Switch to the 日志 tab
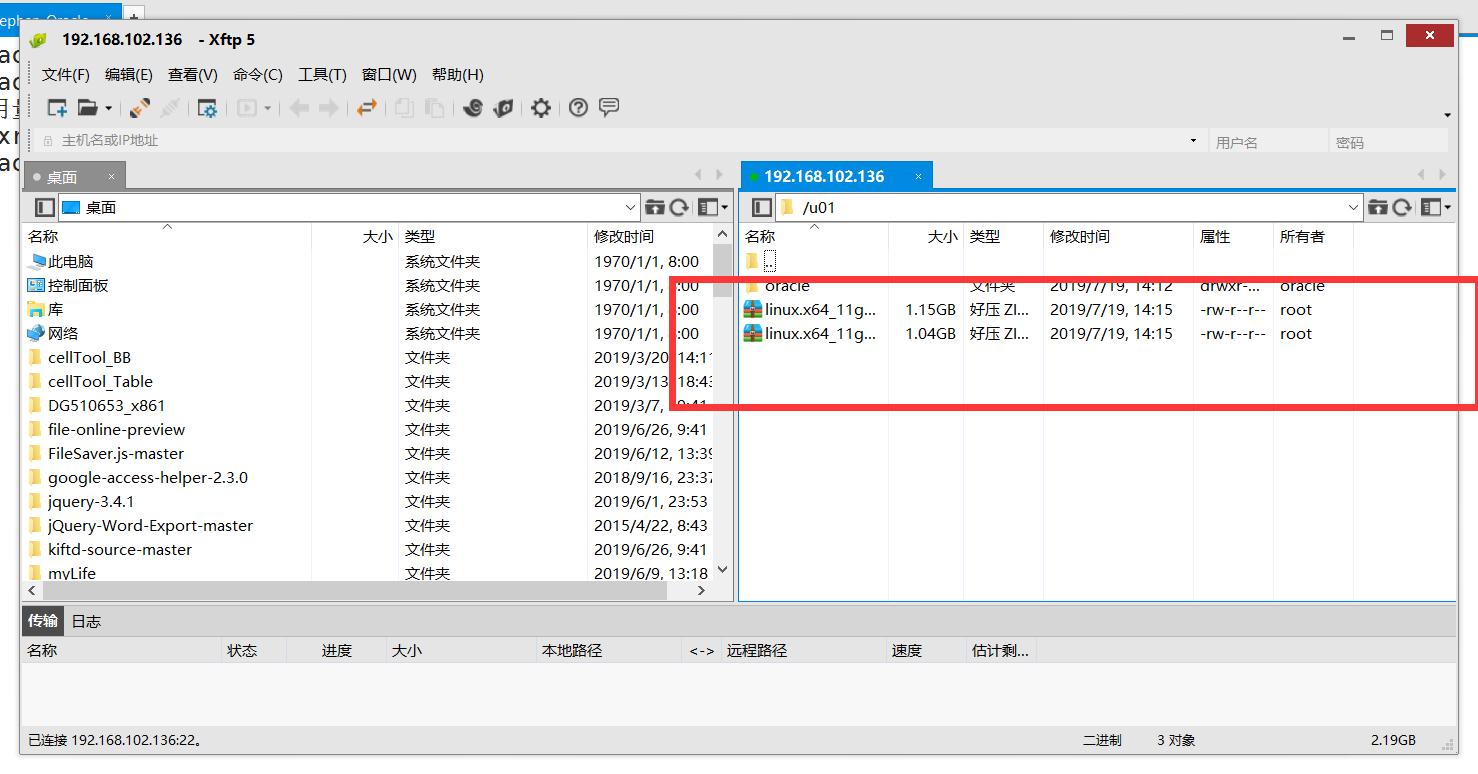The height and width of the screenshot is (774, 1478). pos(85,620)
